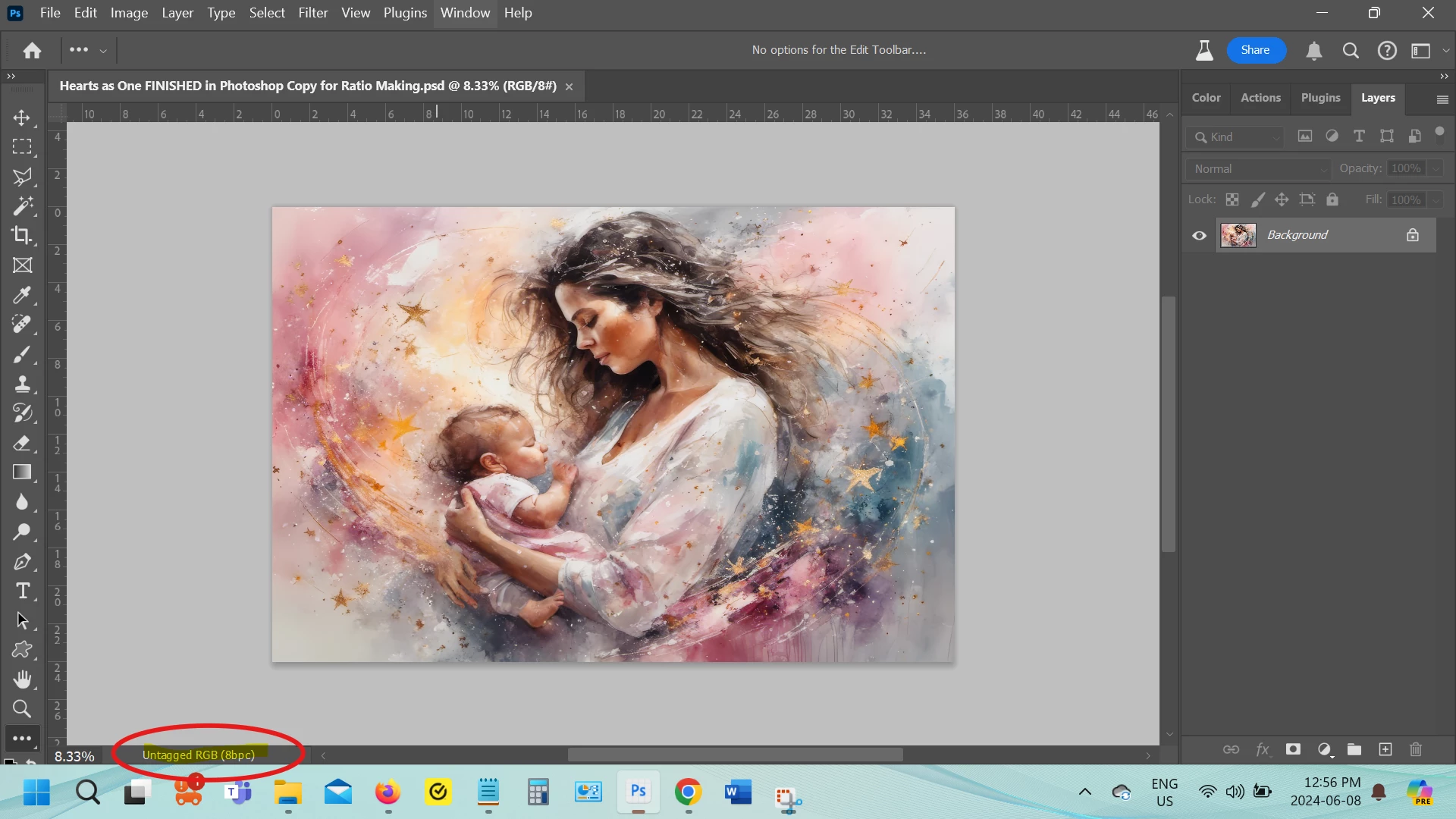The height and width of the screenshot is (819, 1456).
Task: Expand the Opacity slider dropdown
Action: tap(1436, 168)
